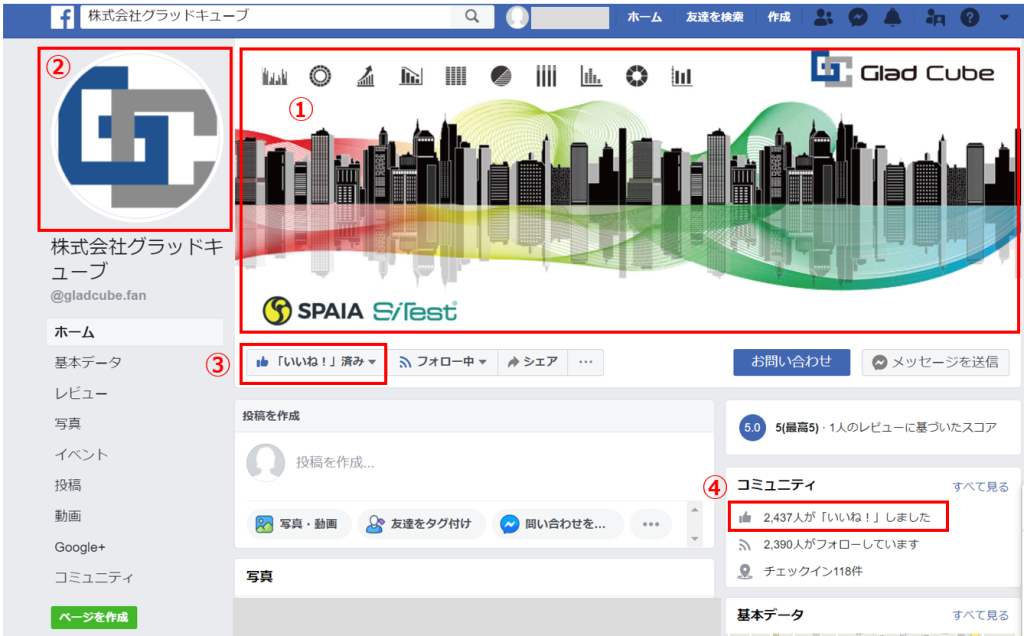Open 動画 in the left menu
This screenshot has height=636, width=1024.
pyautogui.click(x=67, y=516)
